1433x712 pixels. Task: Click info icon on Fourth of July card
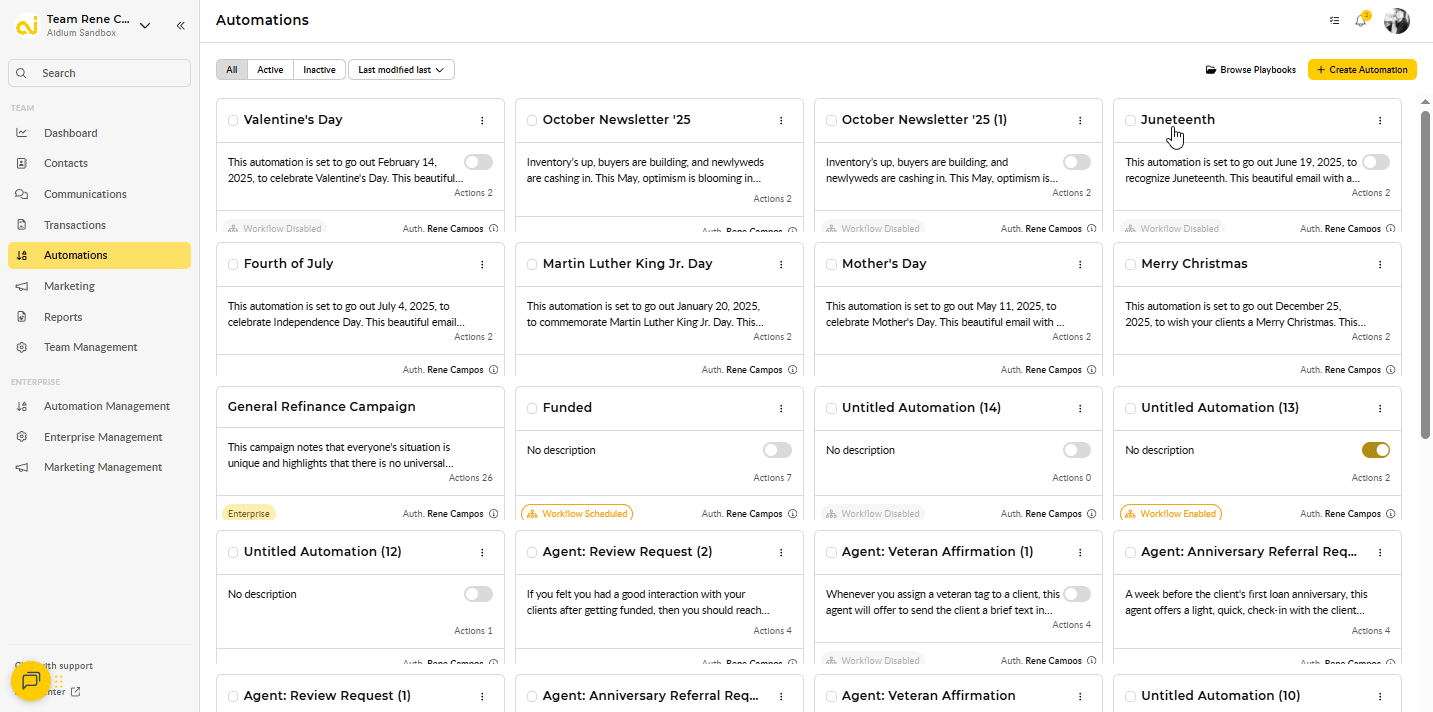(493, 370)
